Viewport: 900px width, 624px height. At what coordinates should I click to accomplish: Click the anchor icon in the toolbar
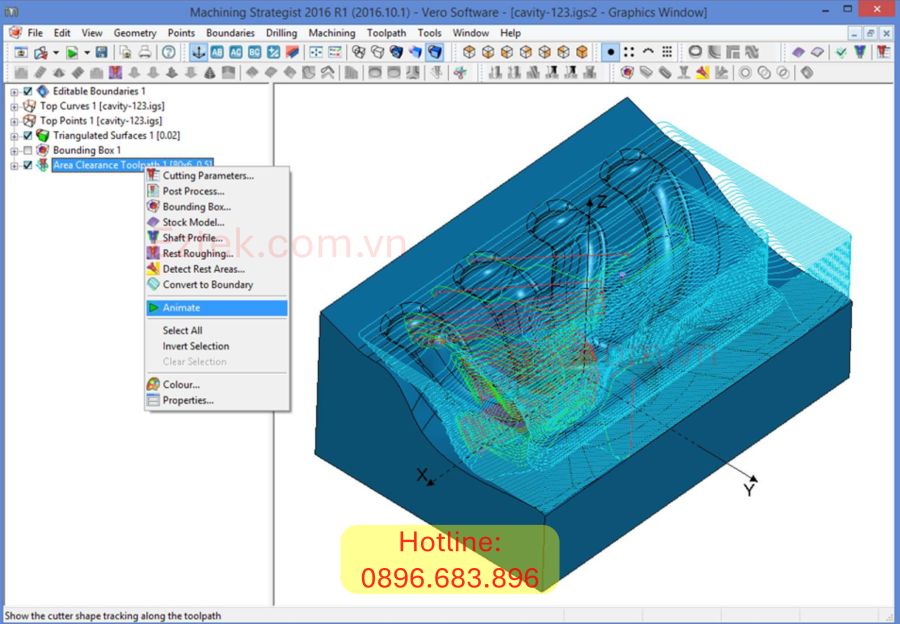(199, 52)
